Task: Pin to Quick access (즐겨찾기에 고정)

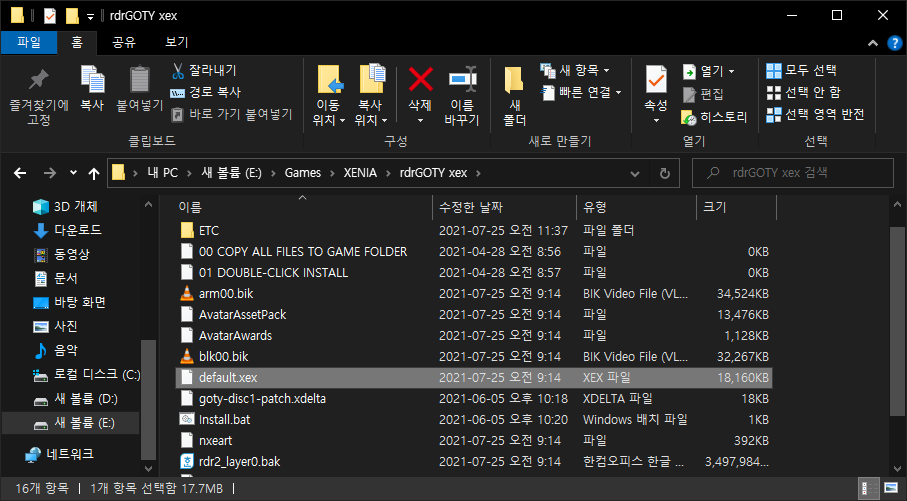Action: (39, 97)
